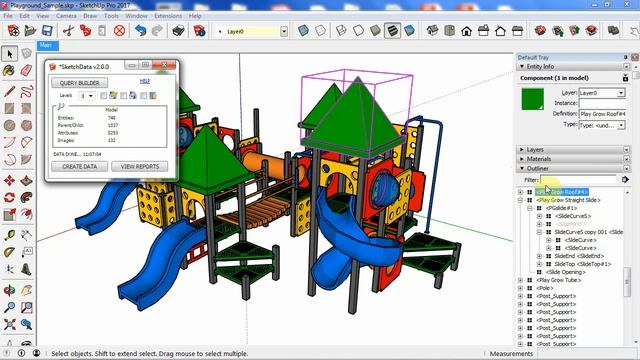Viewport: 640px width, 360px height.
Task: Expand the Layers tray panel
Action: pos(522,150)
